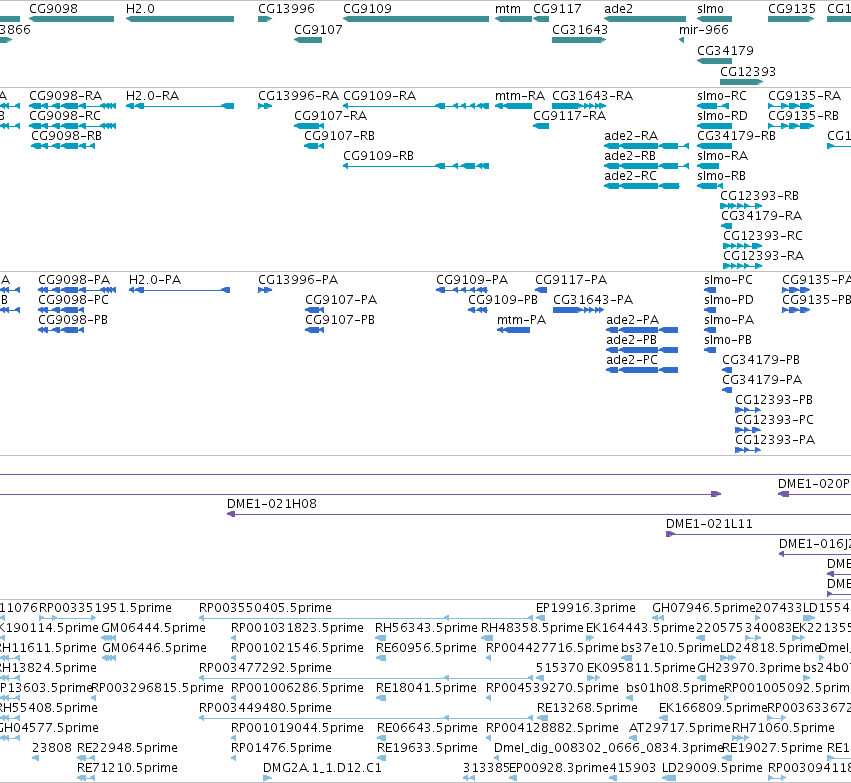Viewport: 851px width, 783px height.
Task: Click the 'RE60956.5prime' EST label
Action: tap(426, 648)
